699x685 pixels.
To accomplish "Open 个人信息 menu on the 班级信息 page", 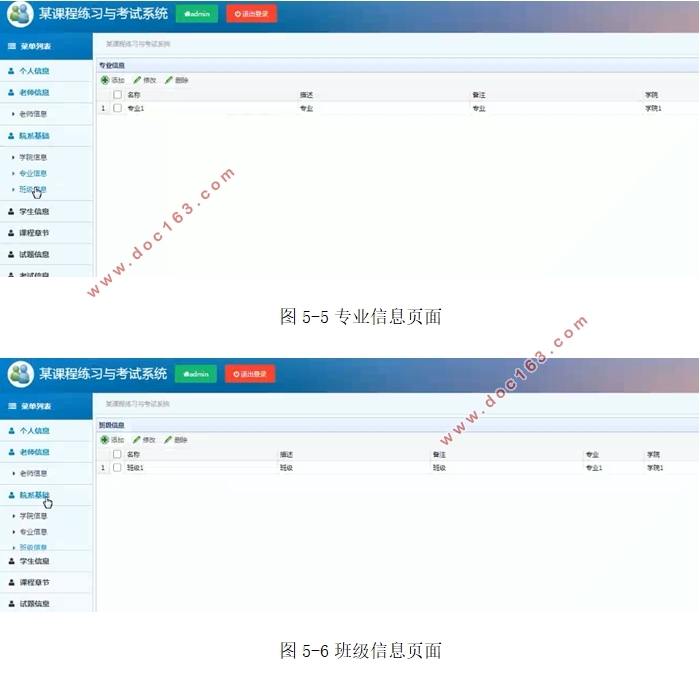I will click(x=46, y=431).
